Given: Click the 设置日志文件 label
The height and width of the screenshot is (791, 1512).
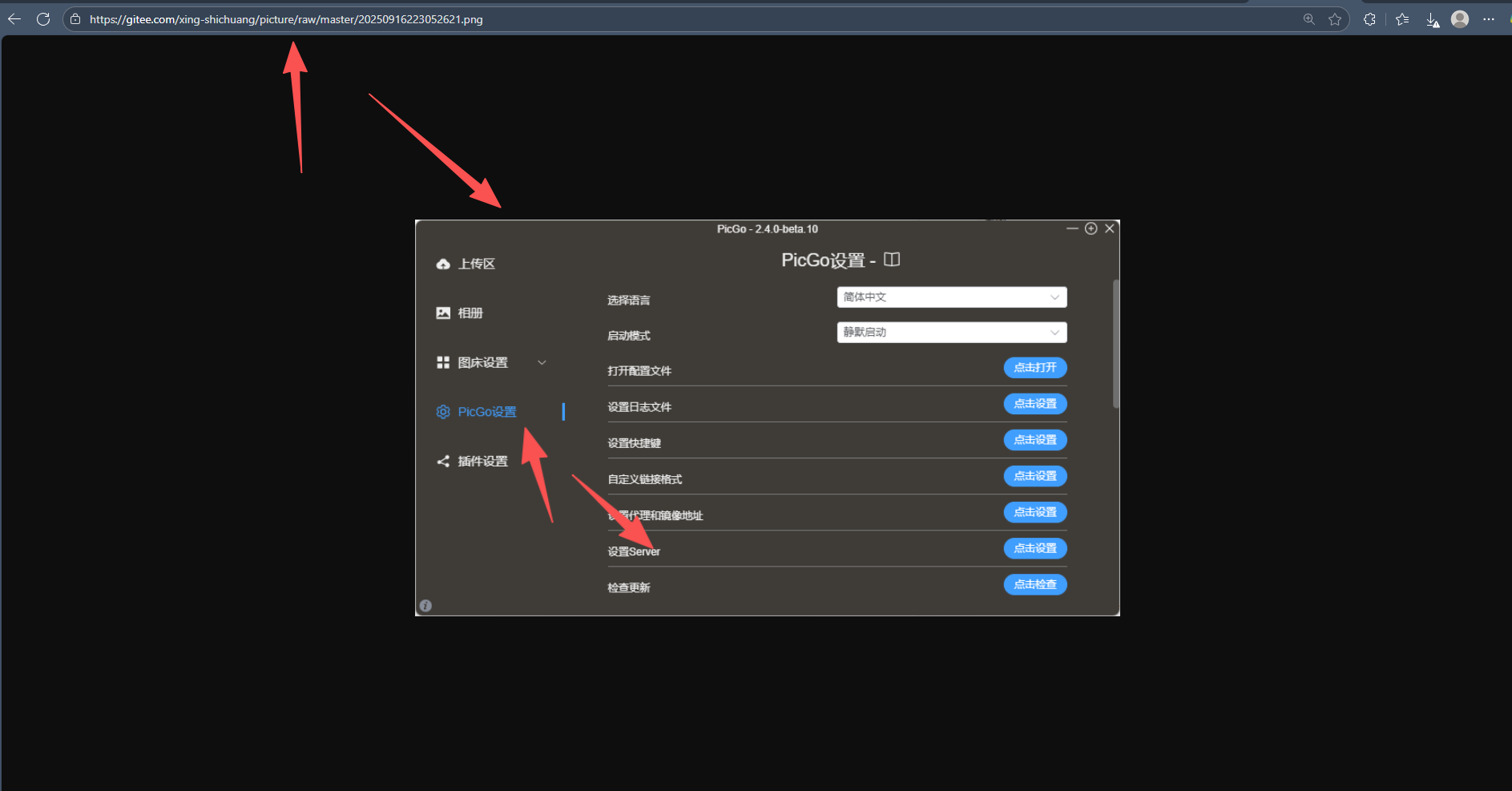Looking at the screenshot, I should [639, 407].
